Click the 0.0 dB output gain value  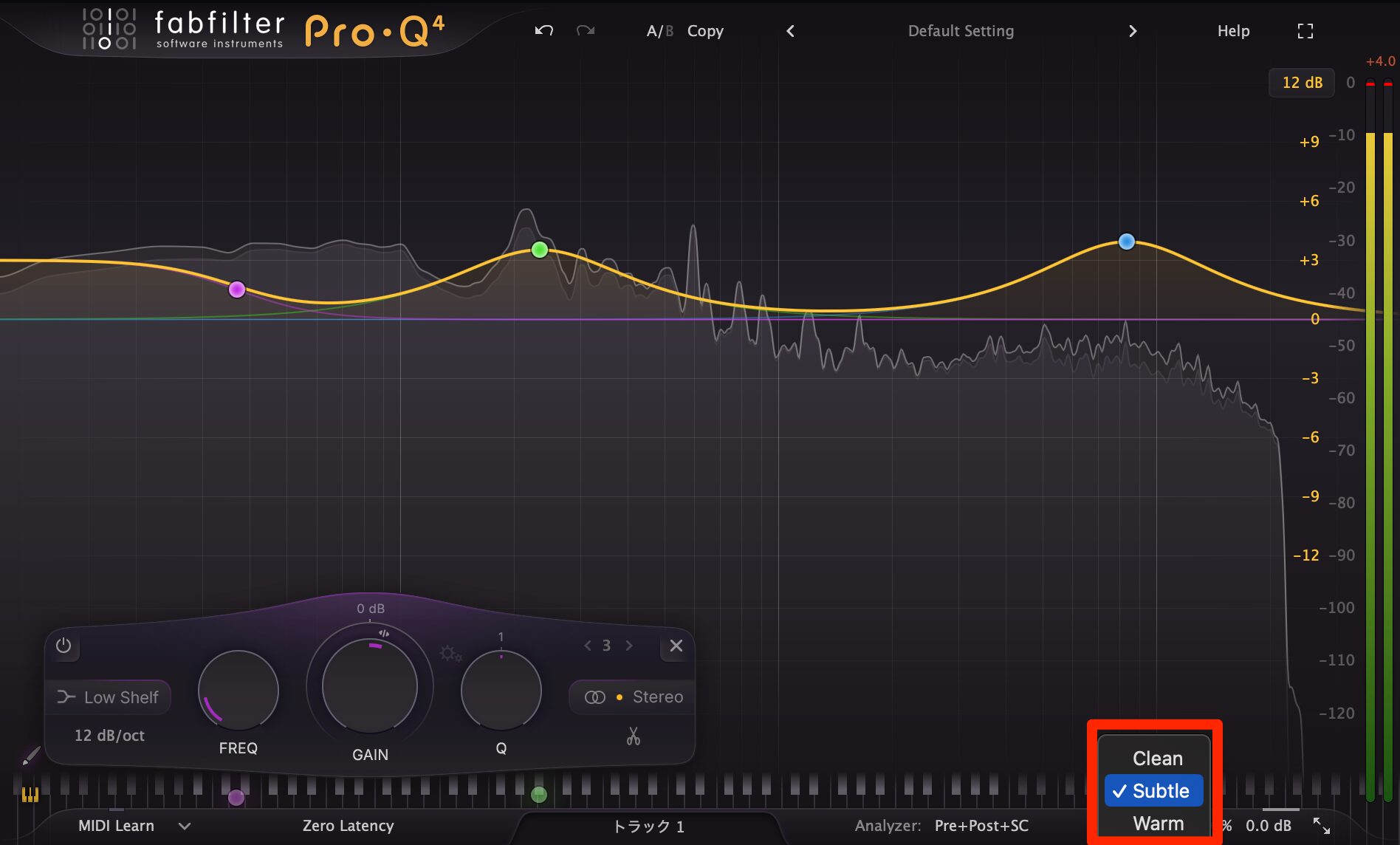[x=1269, y=826]
